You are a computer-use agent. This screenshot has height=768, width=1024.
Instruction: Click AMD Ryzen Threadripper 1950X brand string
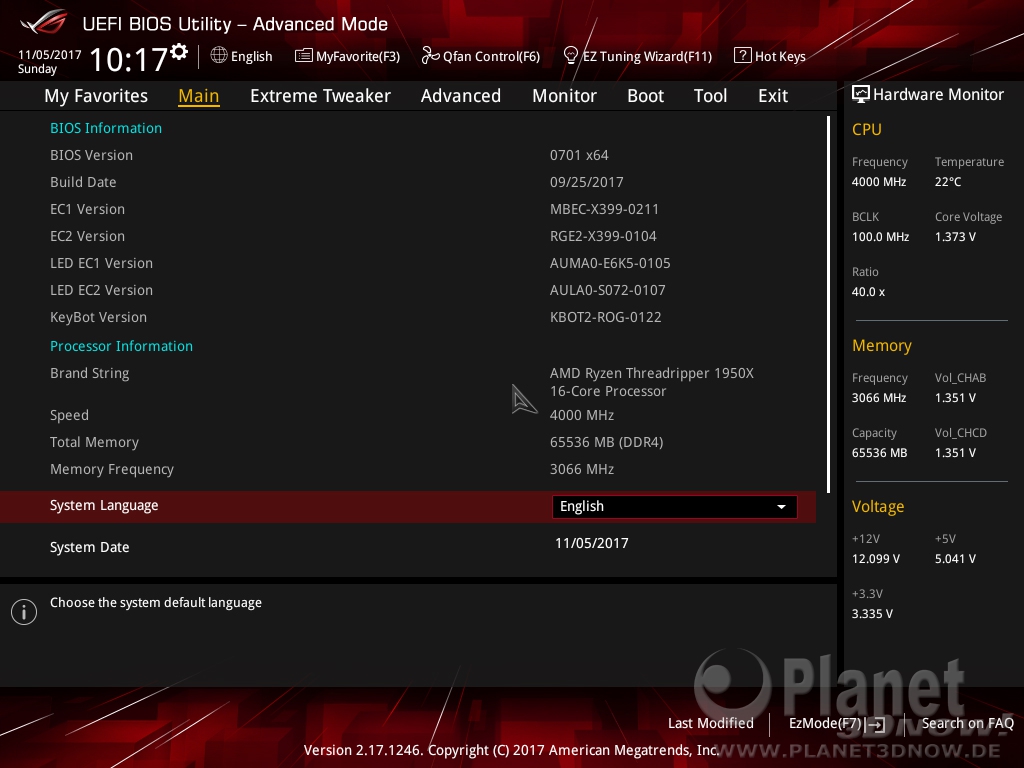(x=652, y=382)
